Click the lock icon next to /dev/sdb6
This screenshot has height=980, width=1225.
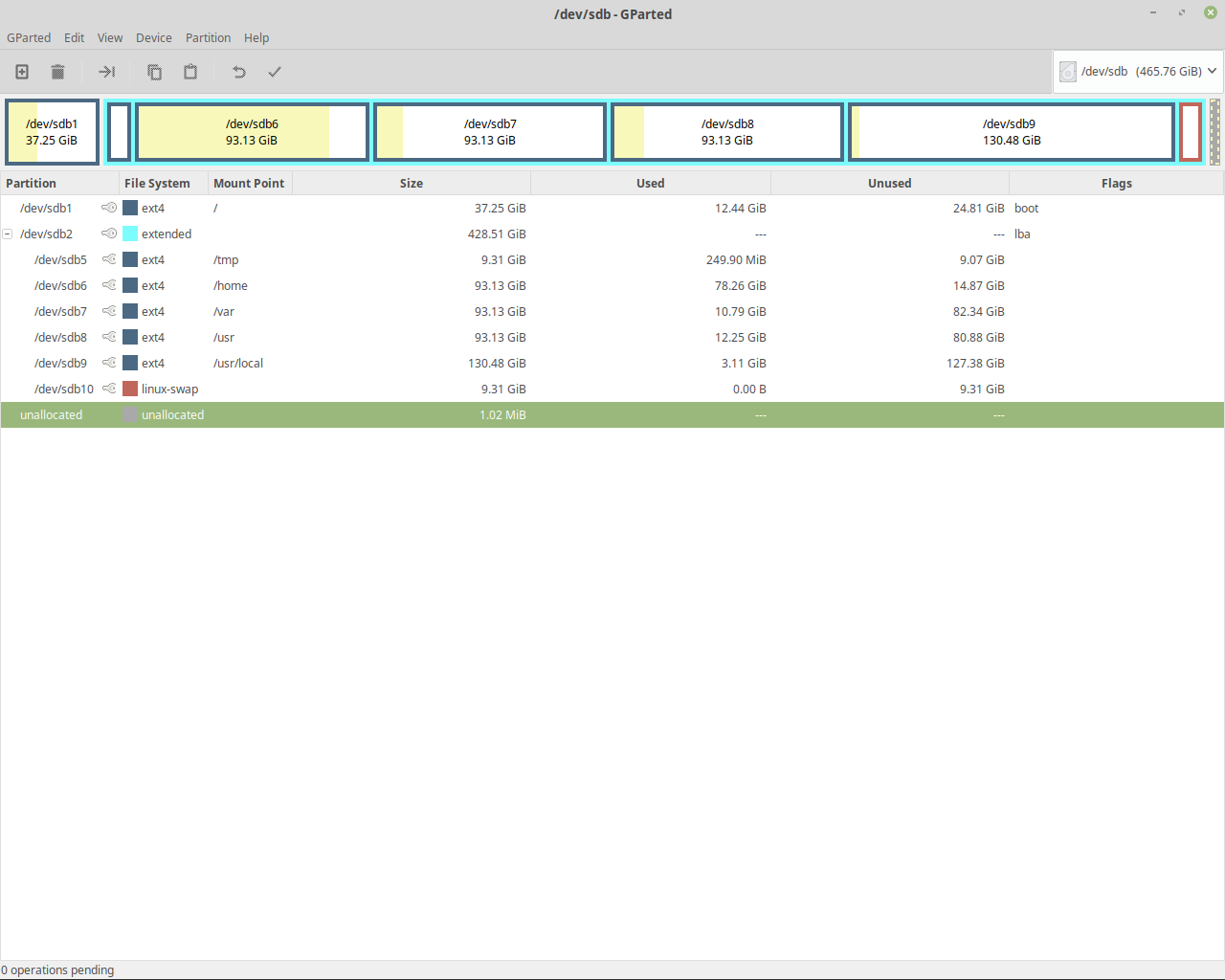tap(109, 285)
